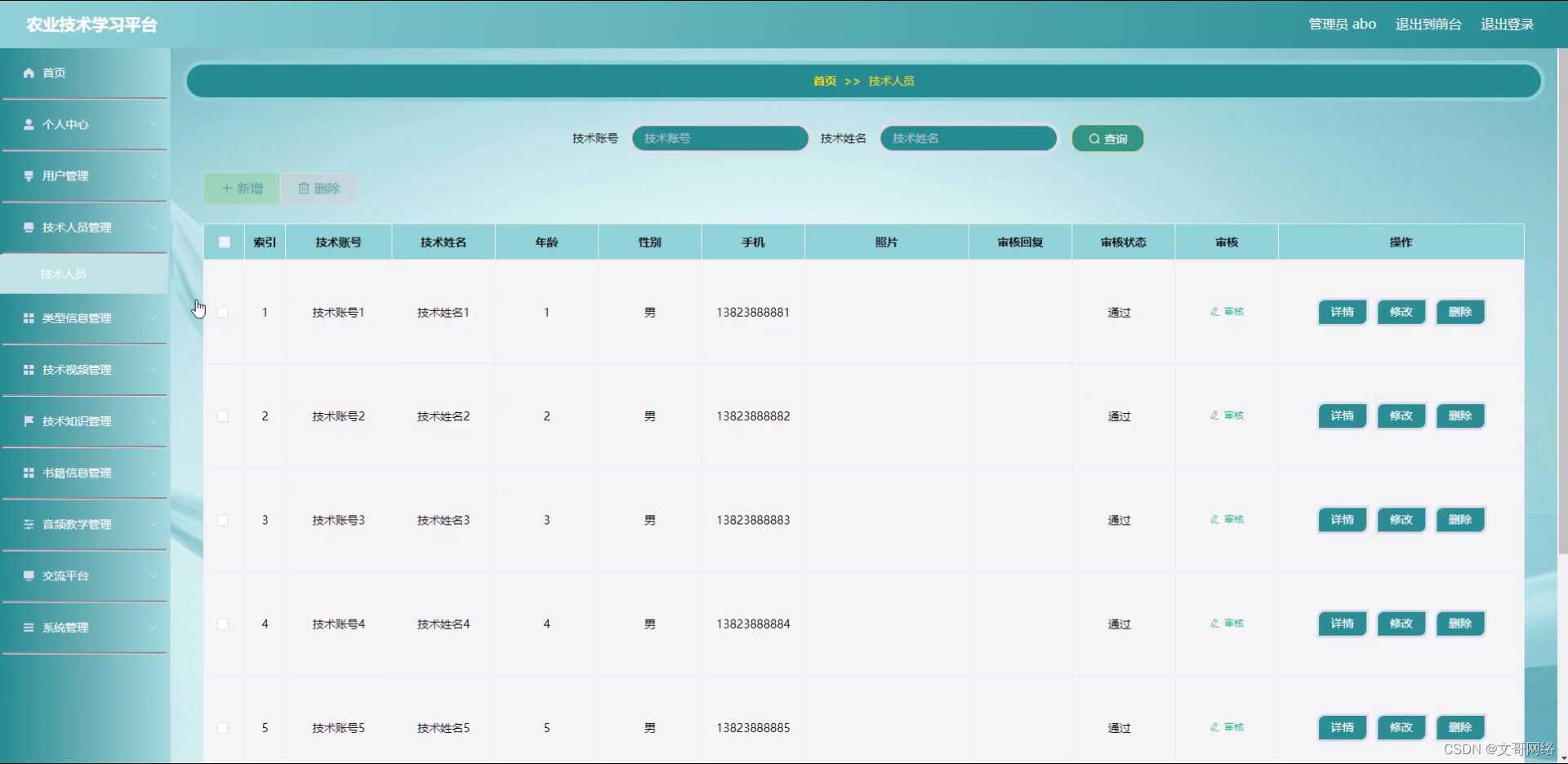Click the 查询 search button
This screenshot has width=1568, height=764.
(x=1107, y=138)
